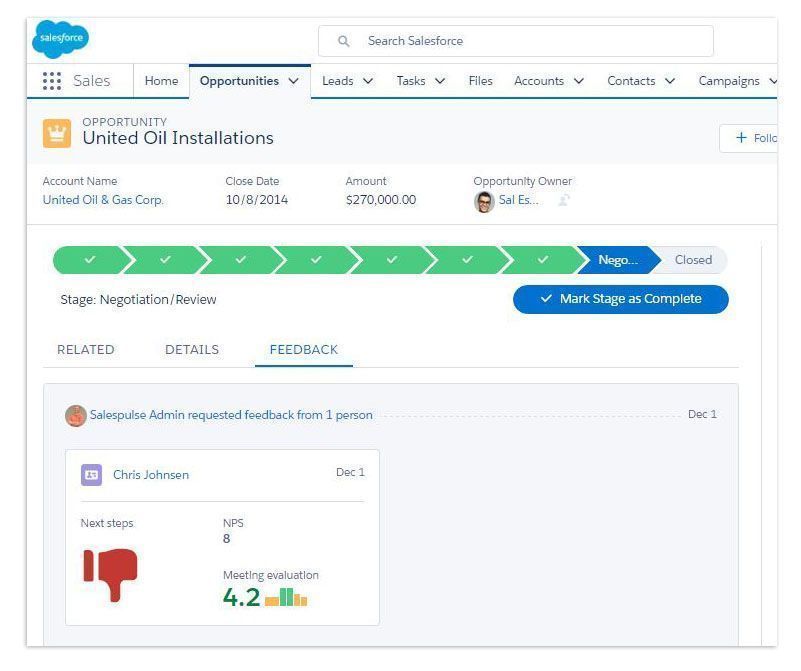Click the purple contact card icon
The image size is (801, 671).
pos(91,475)
